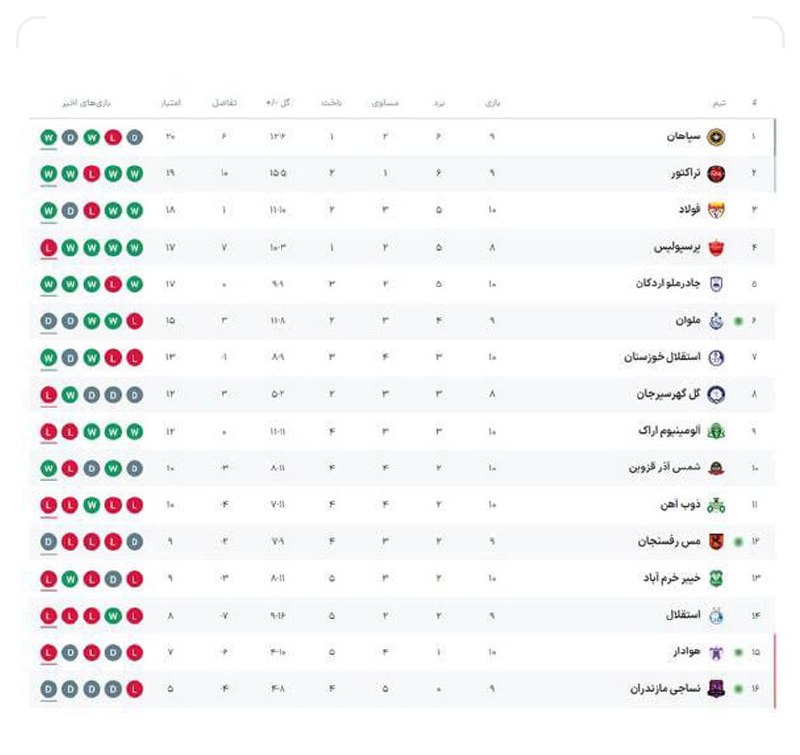Open the گل گهر سیرجان team link
Image resolution: width=800 pixels, height=755 pixels.
(x=668, y=394)
